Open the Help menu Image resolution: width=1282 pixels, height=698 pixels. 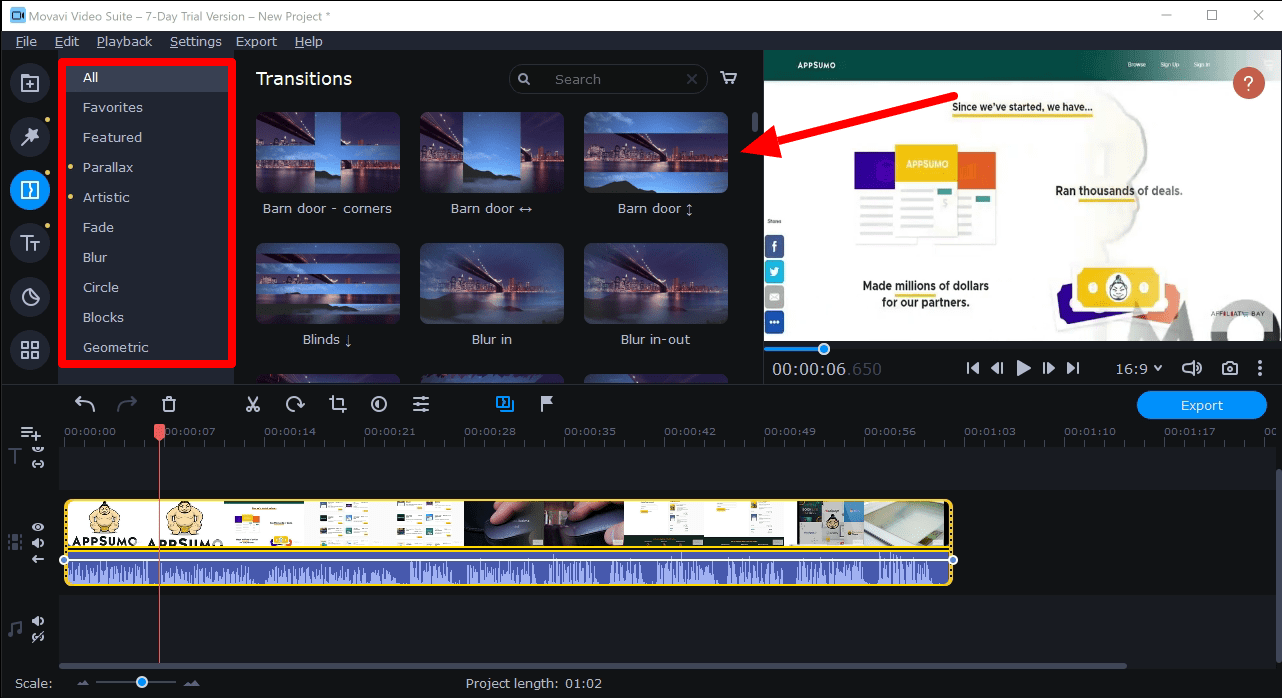[x=308, y=41]
